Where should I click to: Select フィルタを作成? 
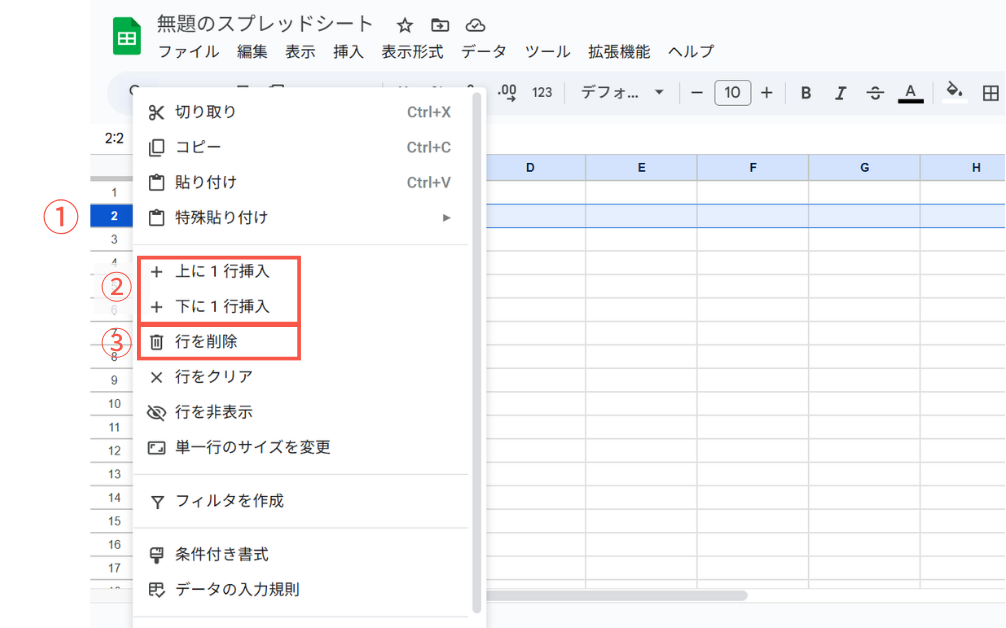(x=300, y=501)
